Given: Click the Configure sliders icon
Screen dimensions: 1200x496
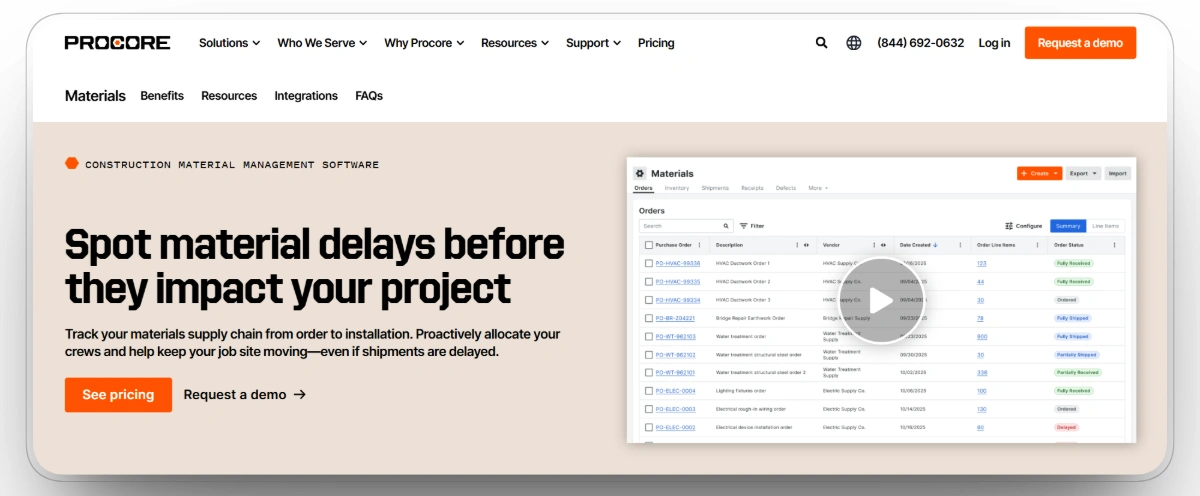Looking at the screenshot, I should (x=1009, y=226).
